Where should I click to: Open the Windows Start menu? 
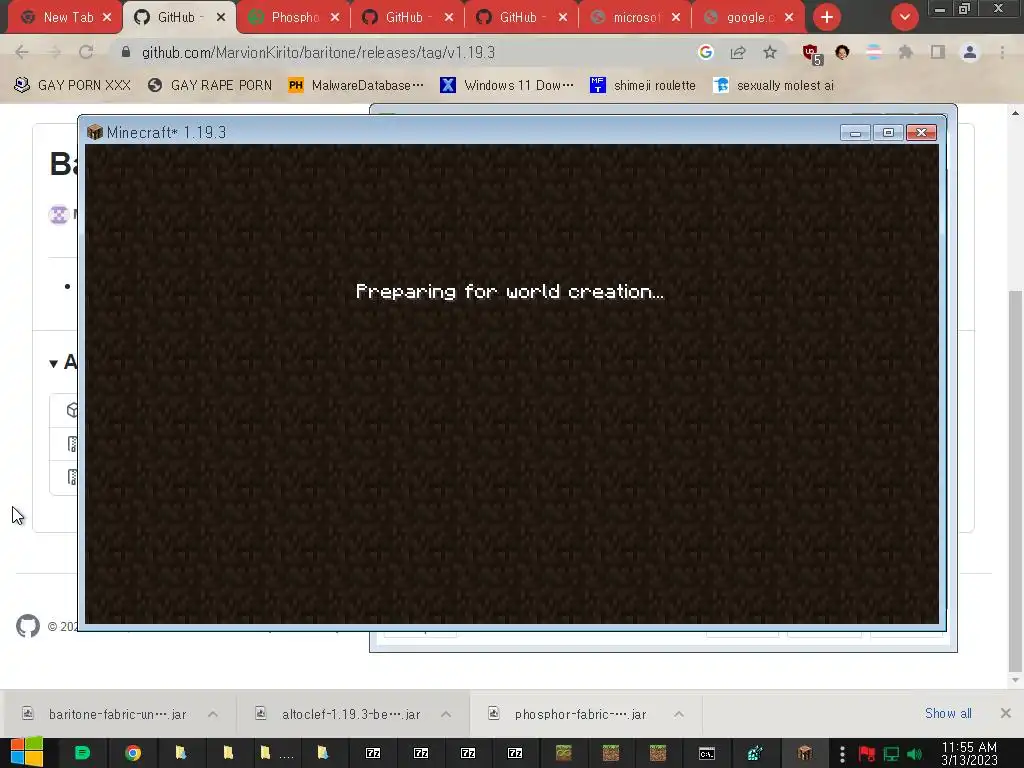point(26,752)
